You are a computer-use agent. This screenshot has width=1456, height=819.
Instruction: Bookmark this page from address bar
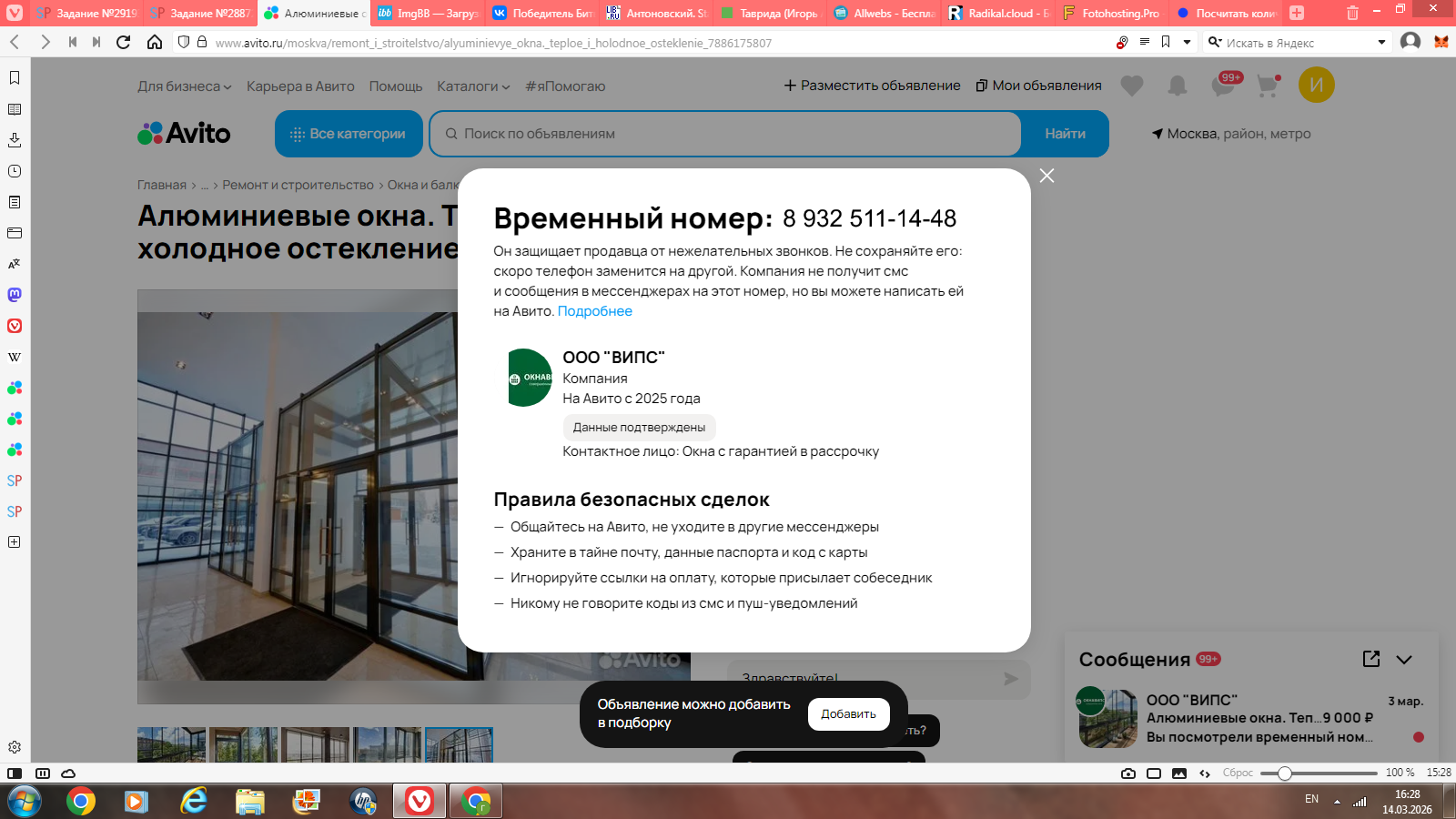pyautogui.click(x=1166, y=42)
